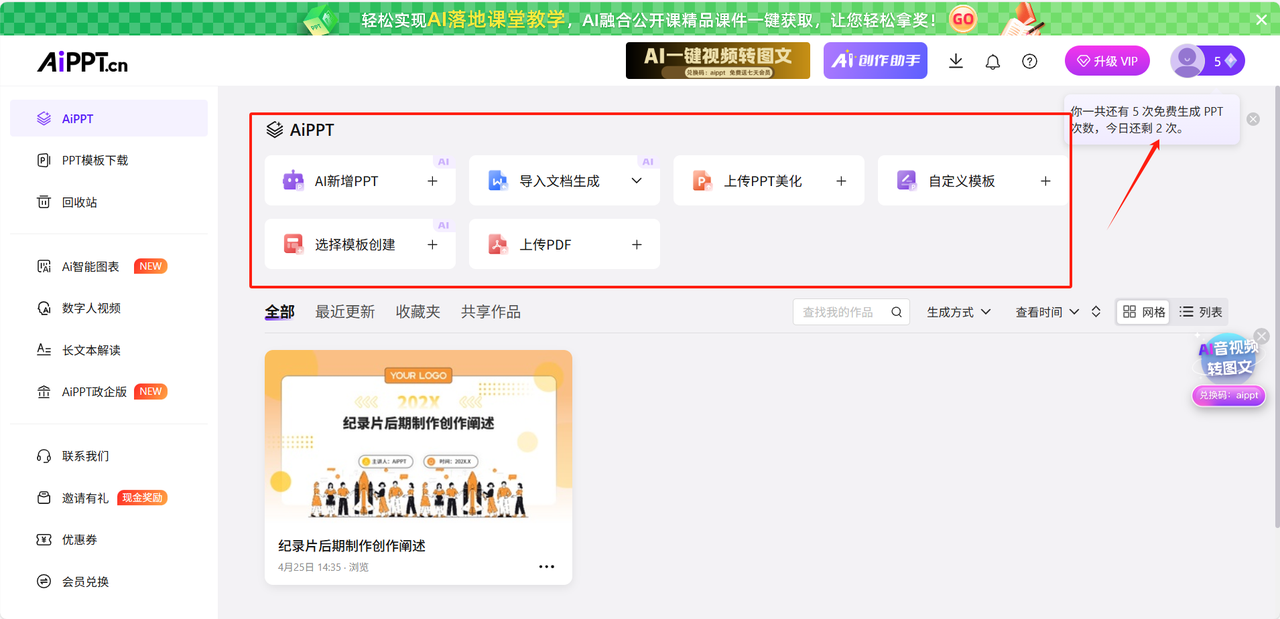Open 会员兑换 in sidebar
The height and width of the screenshot is (619, 1280).
109,582
